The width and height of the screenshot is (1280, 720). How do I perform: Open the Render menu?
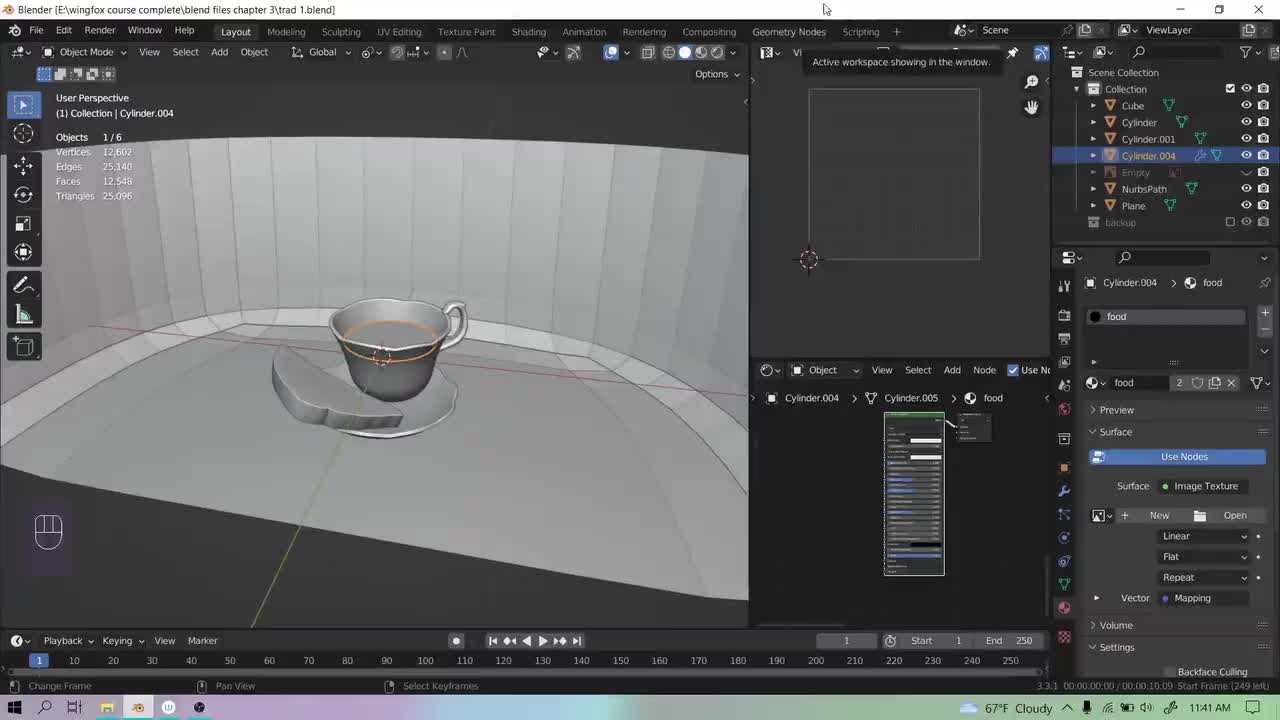[x=100, y=30]
